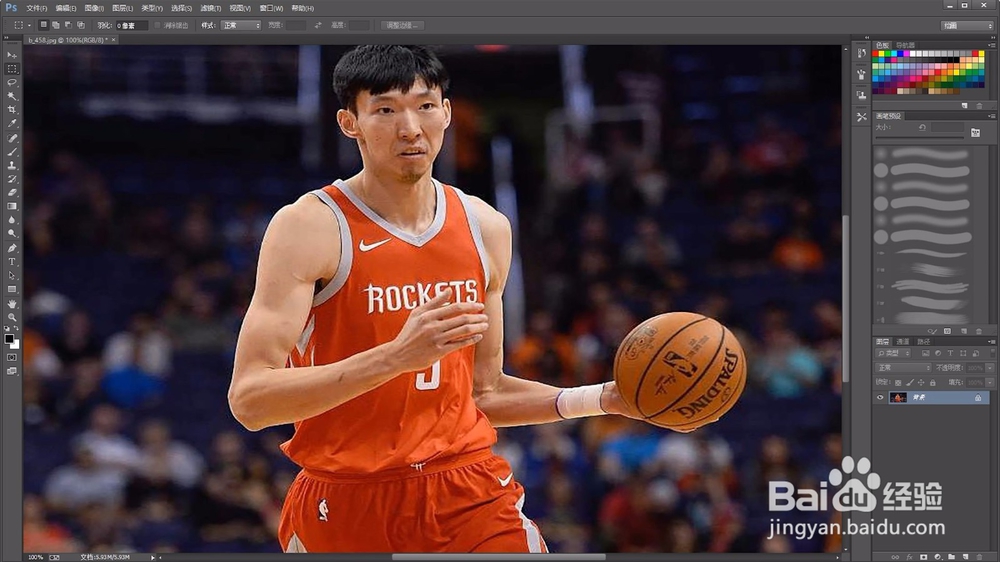Choose New Selection mode
Viewport: 1000px width, 562px height.
(43, 26)
